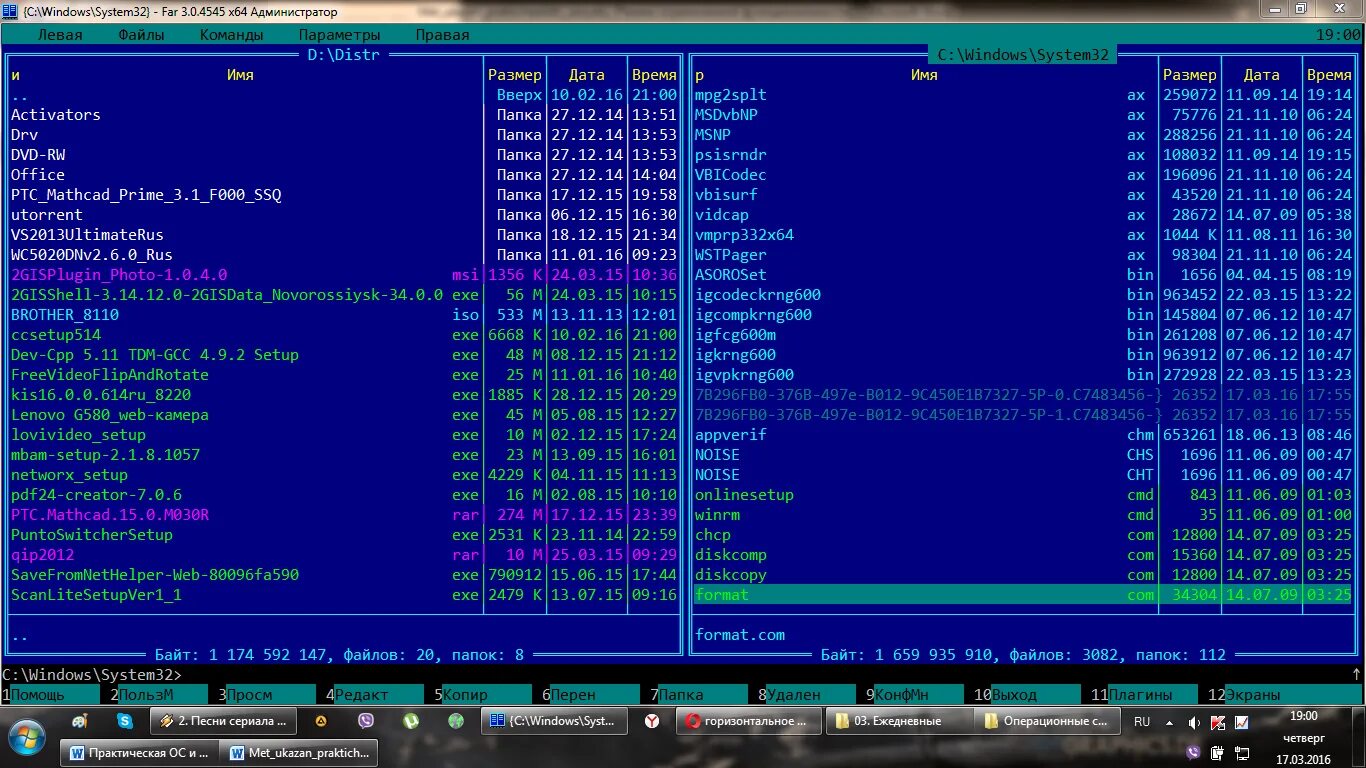Switch to 'Практическая ОС и' Word document
This screenshot has width=1366, height=768.
(x=140, y=752)
